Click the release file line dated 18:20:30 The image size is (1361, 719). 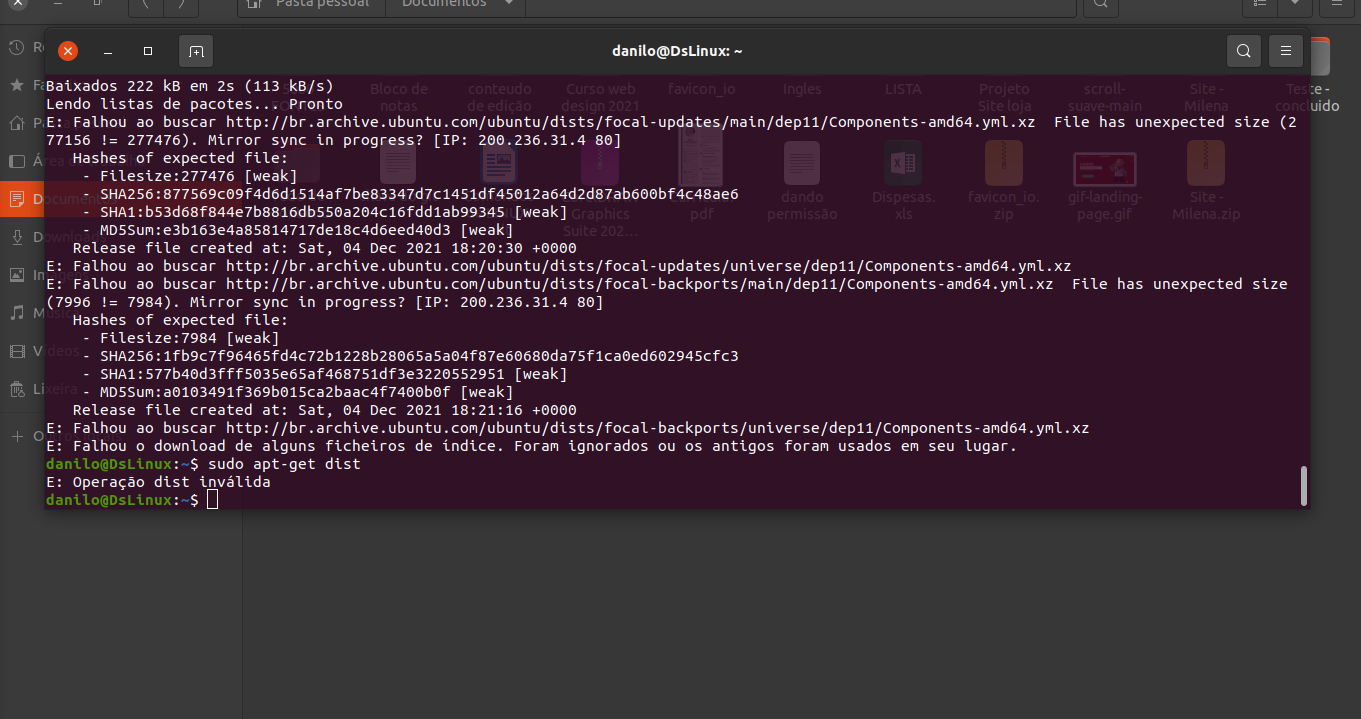(x=325, y=248)
